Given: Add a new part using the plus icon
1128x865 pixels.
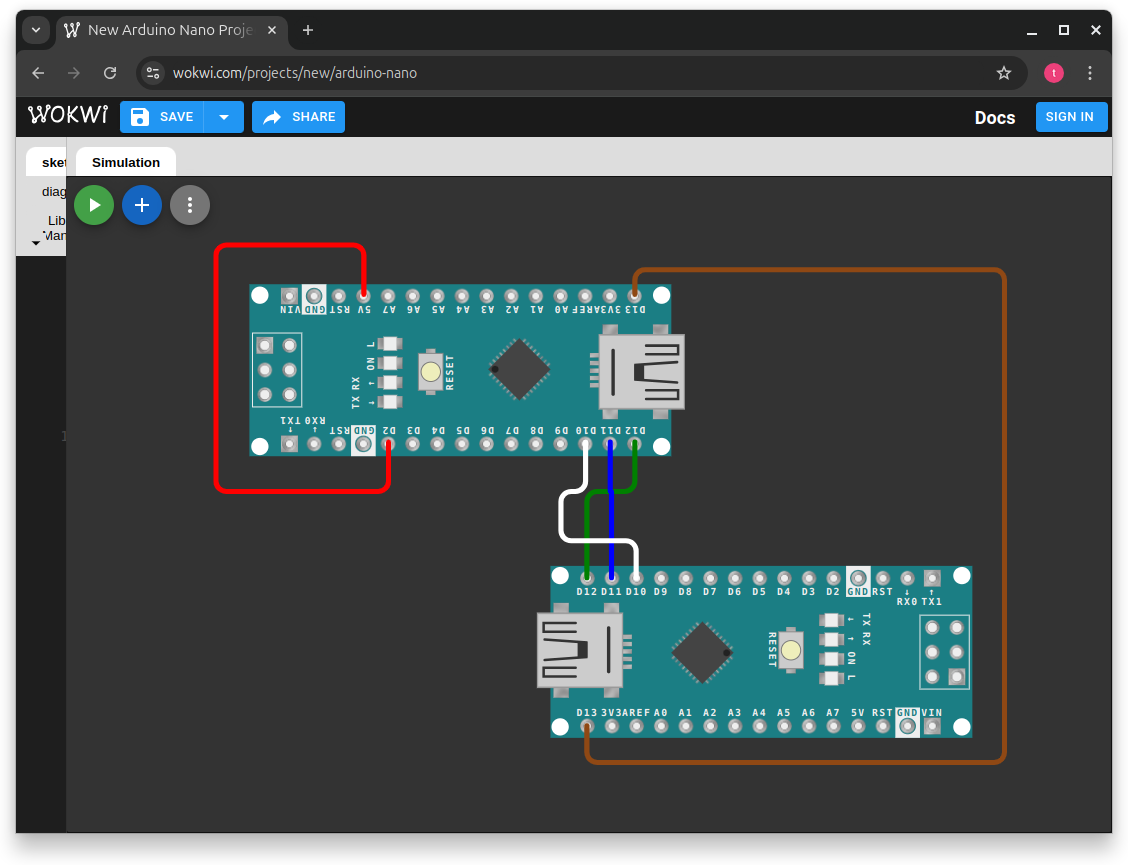Looking at the screenshot, I should point(142,204).
